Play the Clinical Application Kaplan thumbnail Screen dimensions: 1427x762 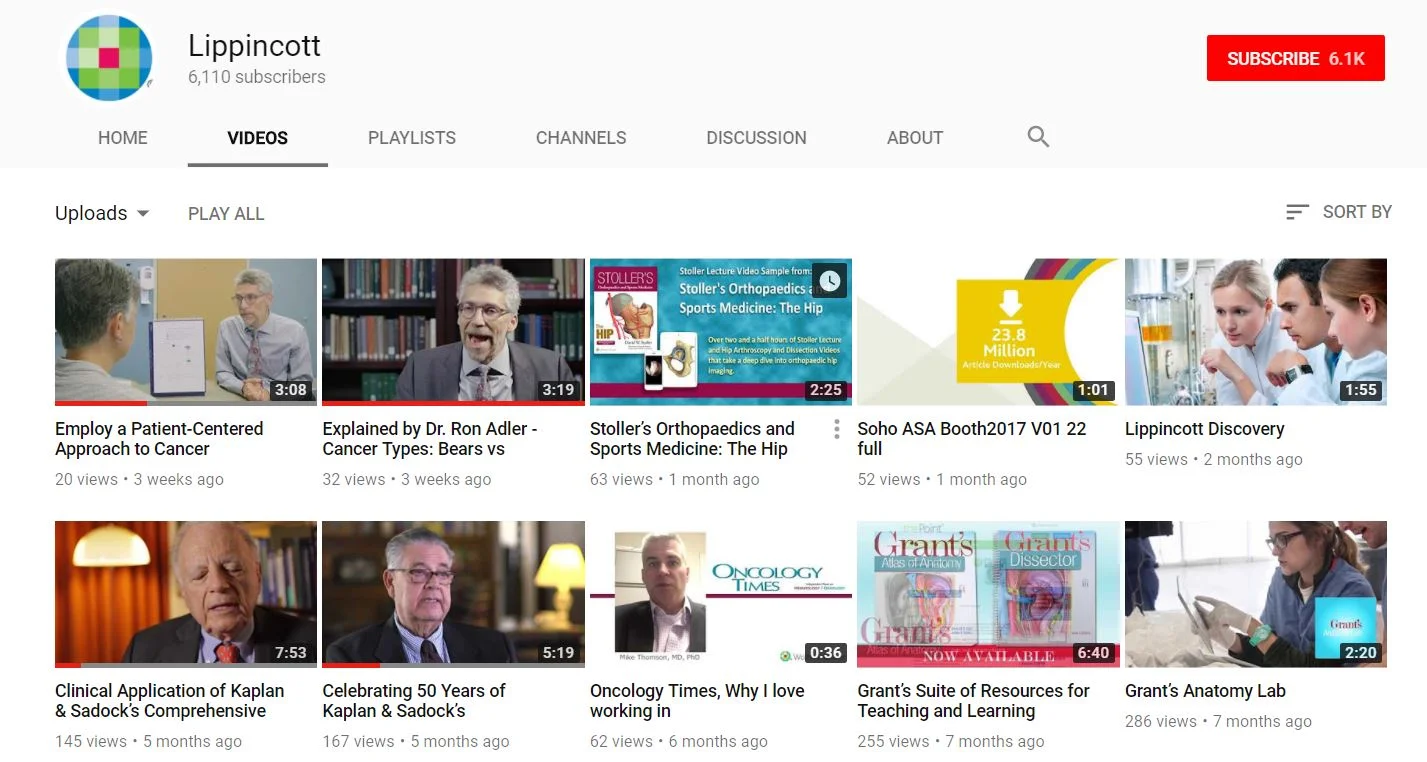(x=186, y=594)
